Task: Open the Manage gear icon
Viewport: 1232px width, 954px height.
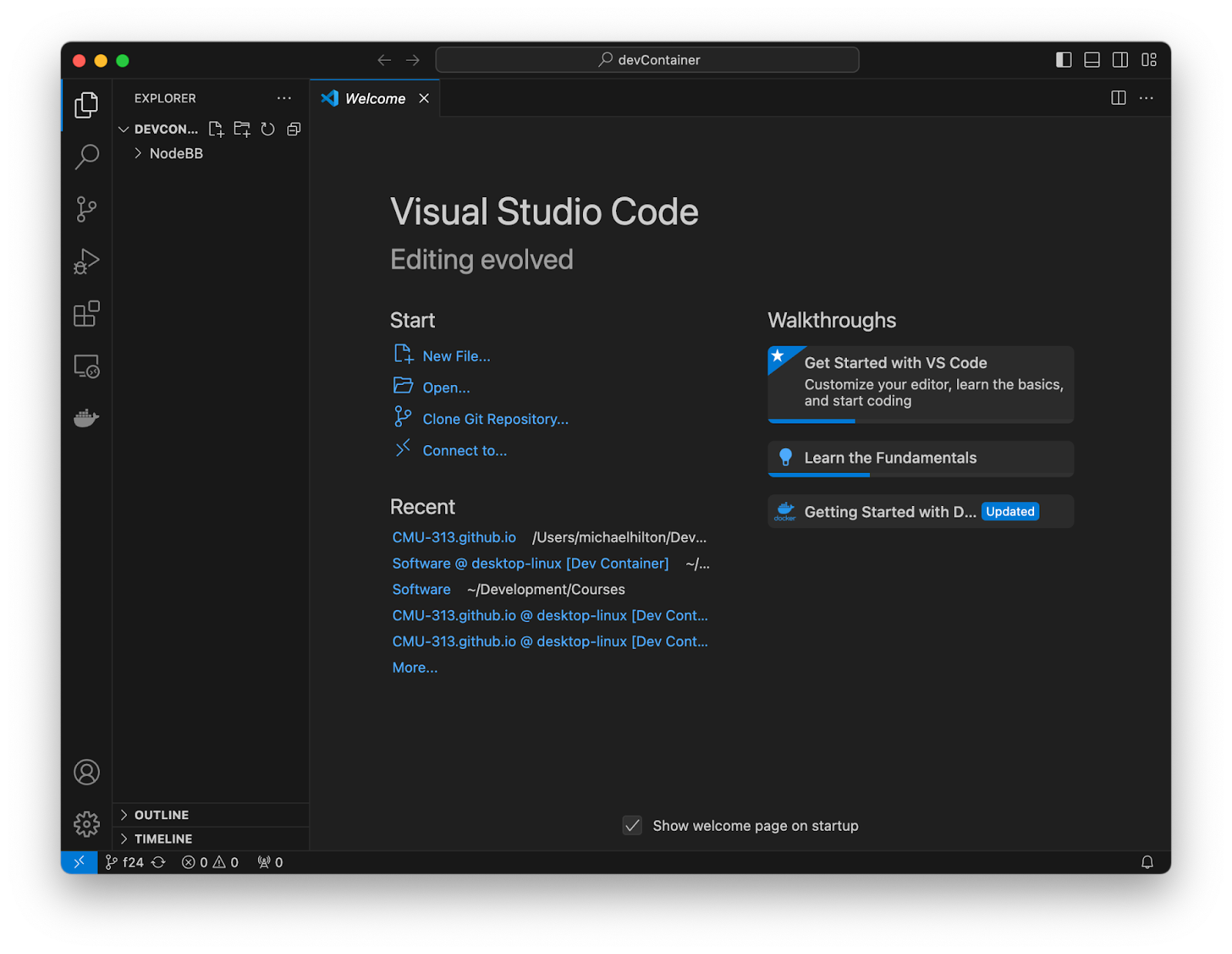Action: pyautogui.click(x=86, y=824)
